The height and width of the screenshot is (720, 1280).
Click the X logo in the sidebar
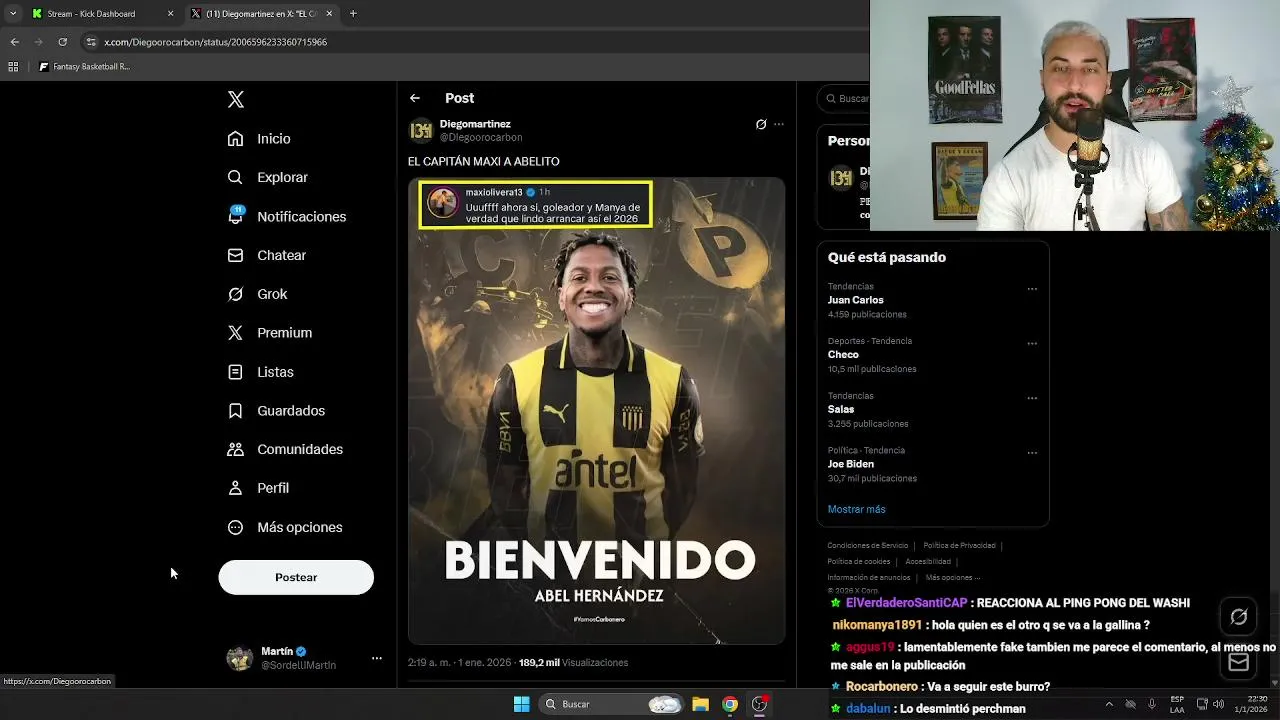point(236,99)
